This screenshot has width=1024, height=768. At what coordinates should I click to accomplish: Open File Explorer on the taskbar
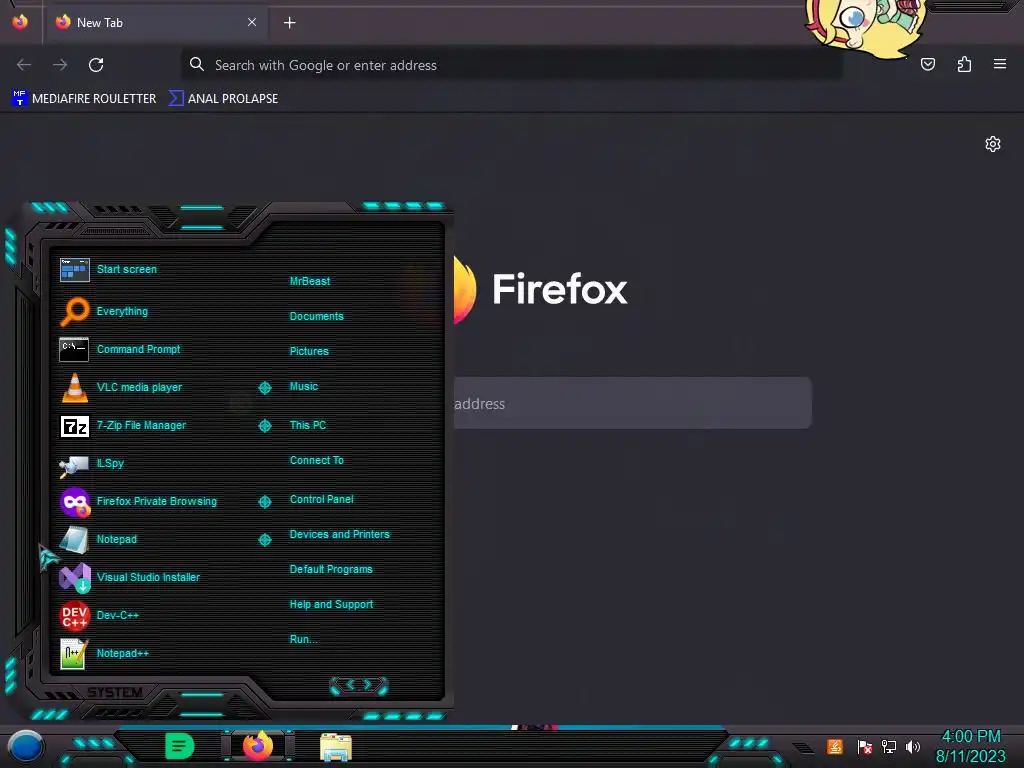click(336, 747)
